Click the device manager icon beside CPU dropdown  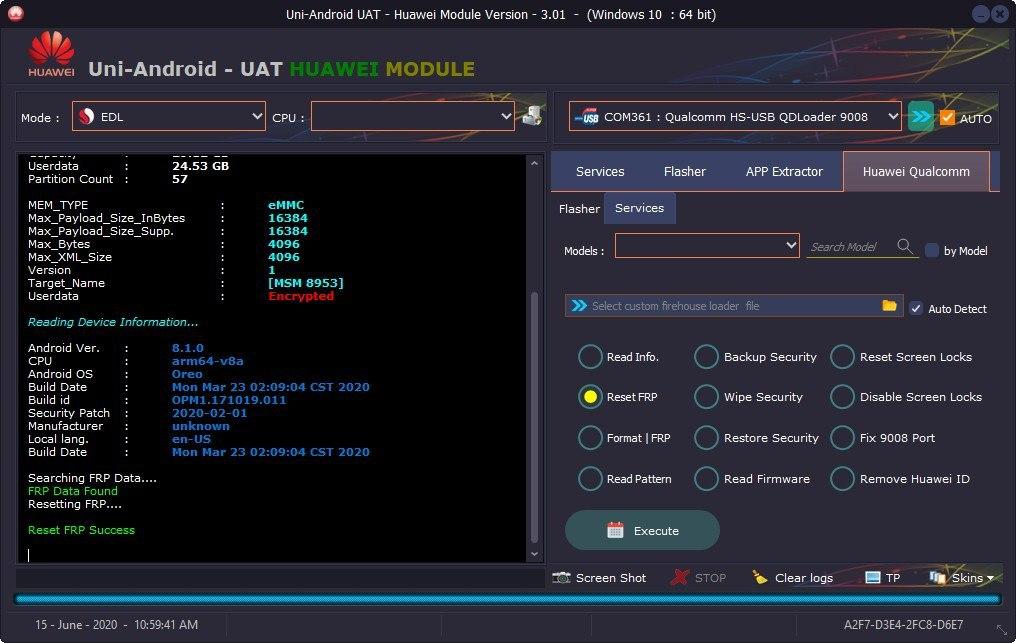[532, 116]
